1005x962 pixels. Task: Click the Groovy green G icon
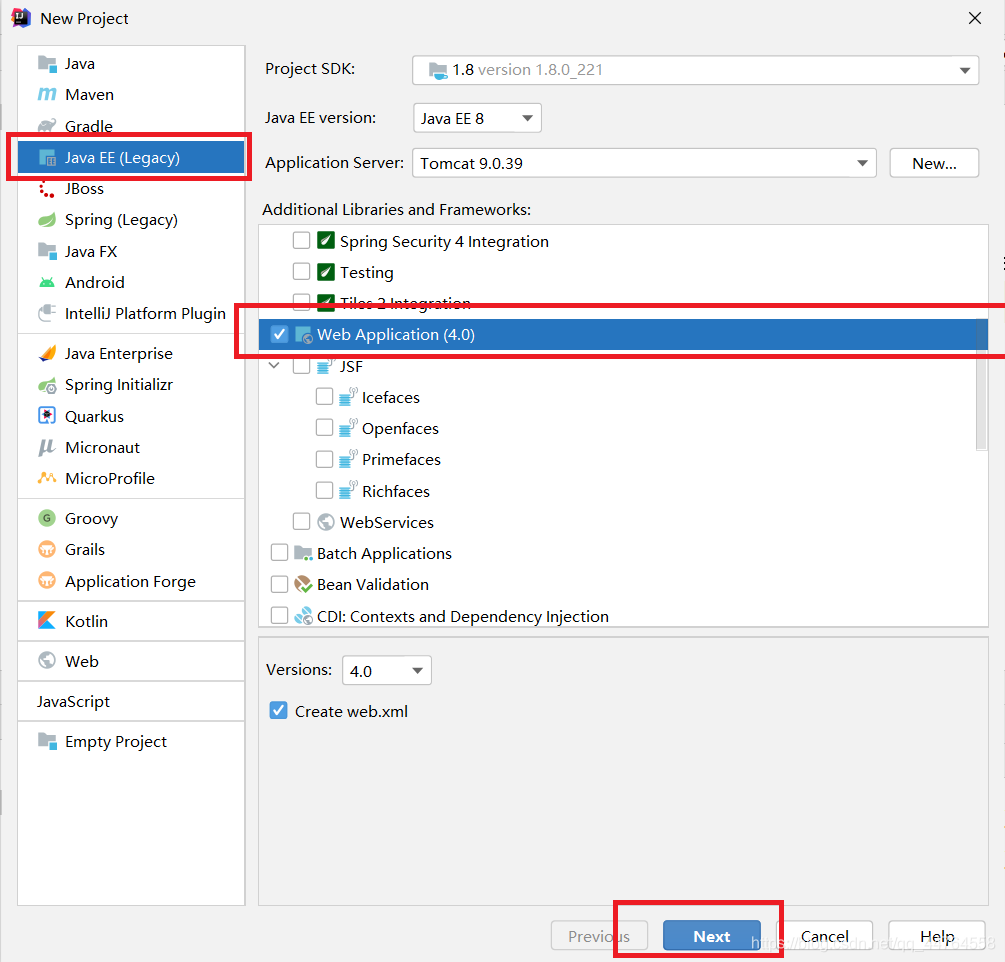[x=47, y=518]
